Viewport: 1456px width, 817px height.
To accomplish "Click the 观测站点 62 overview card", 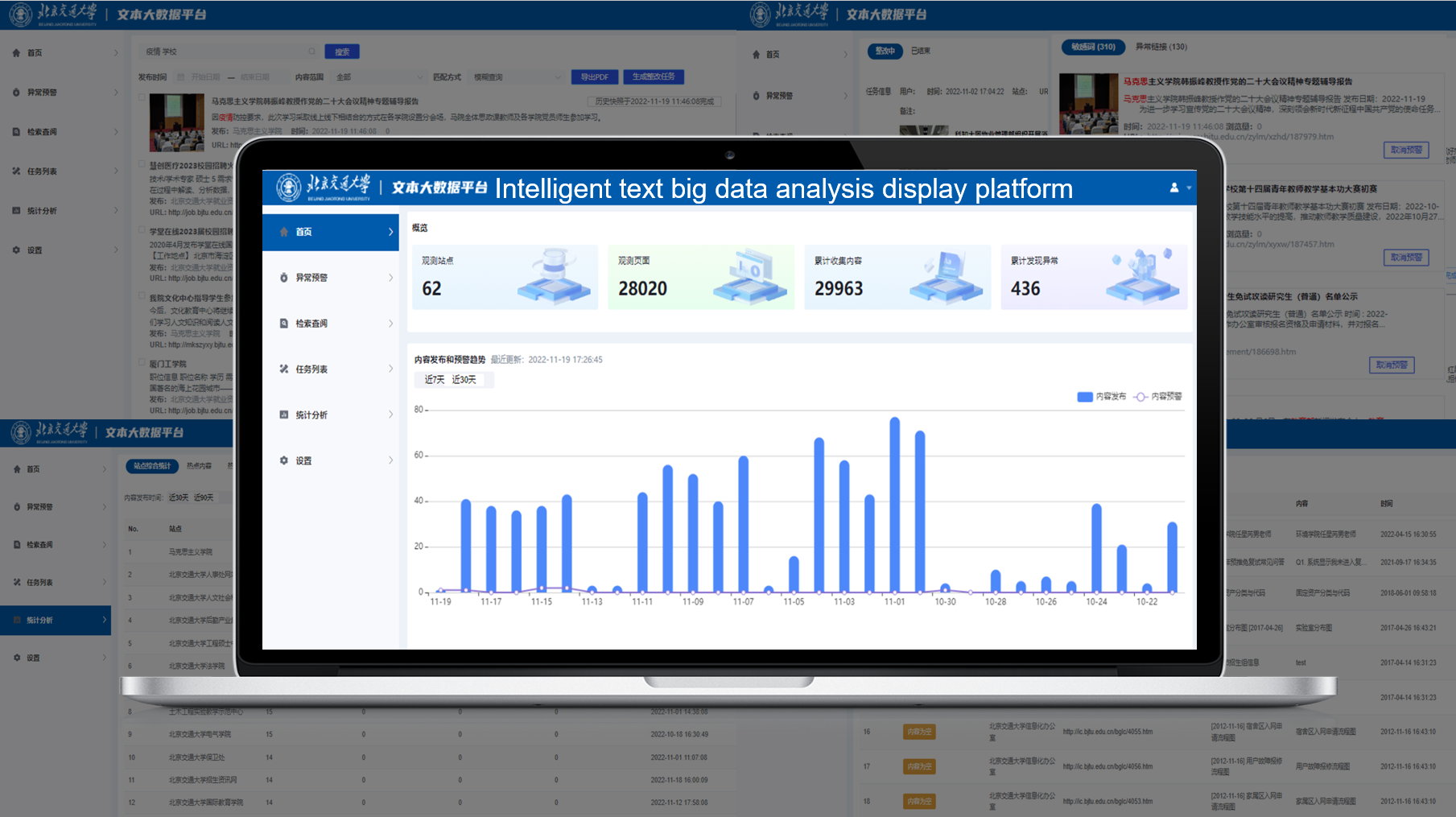I will click(505, 277).
